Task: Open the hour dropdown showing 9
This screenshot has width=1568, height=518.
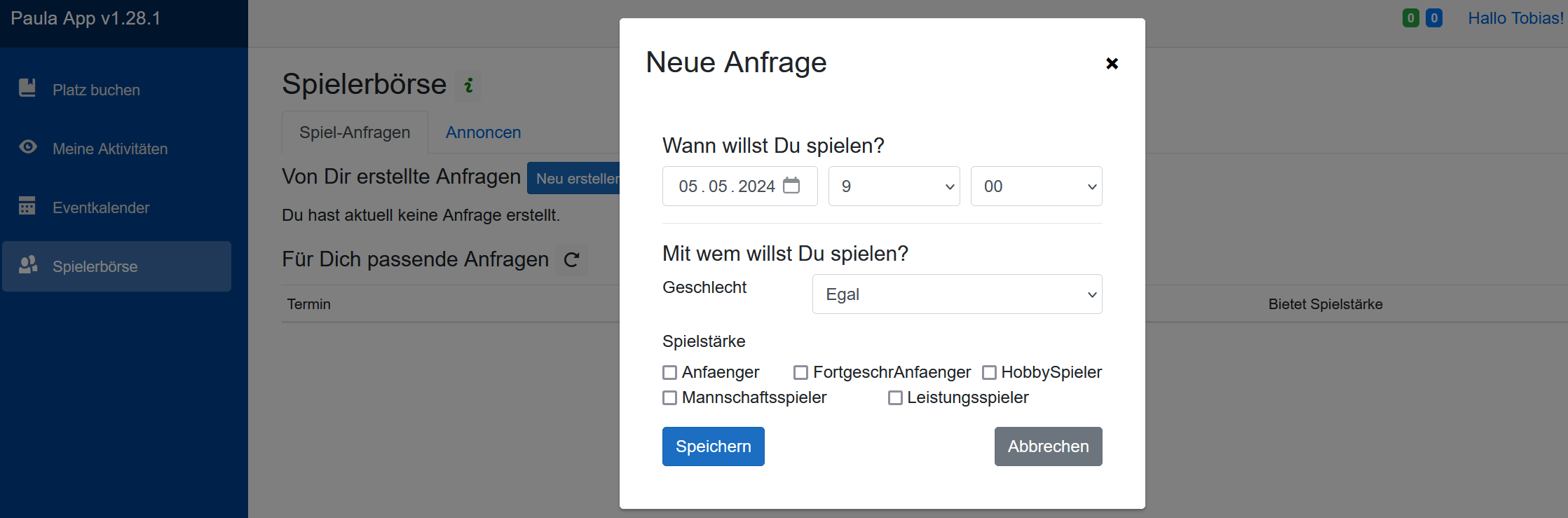Action: 894,186
